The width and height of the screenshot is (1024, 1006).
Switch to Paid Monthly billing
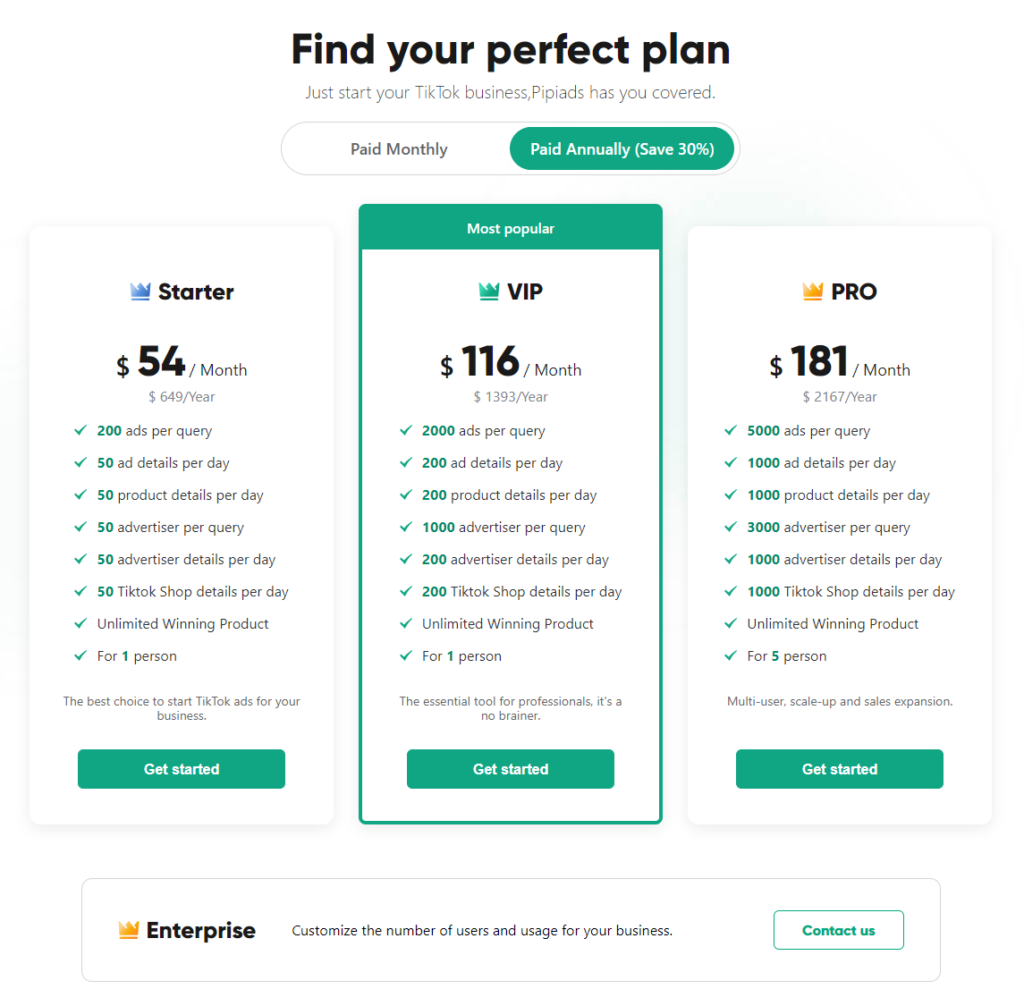[x=398, y=149]
